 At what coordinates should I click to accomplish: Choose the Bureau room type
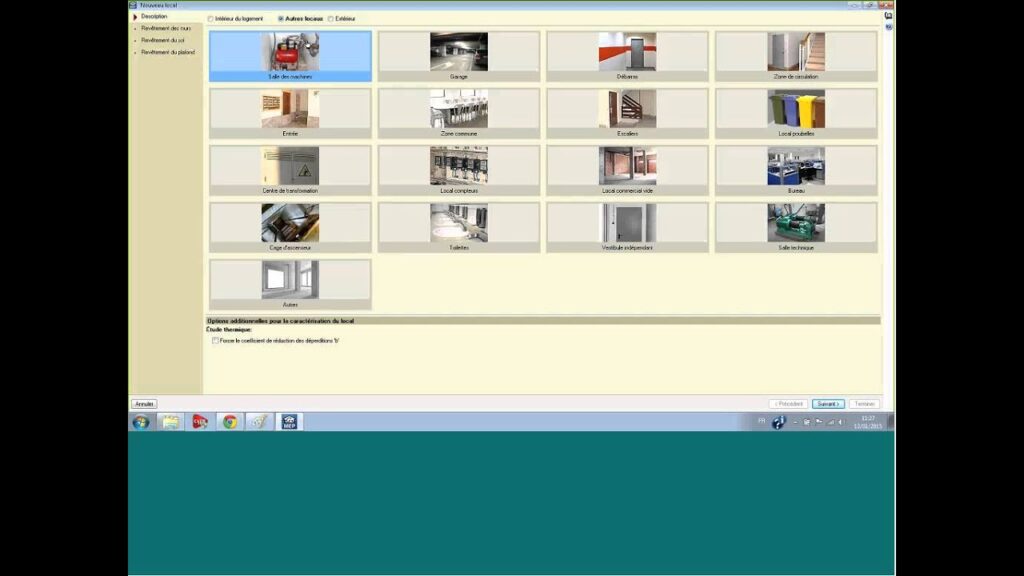(796, 170)
